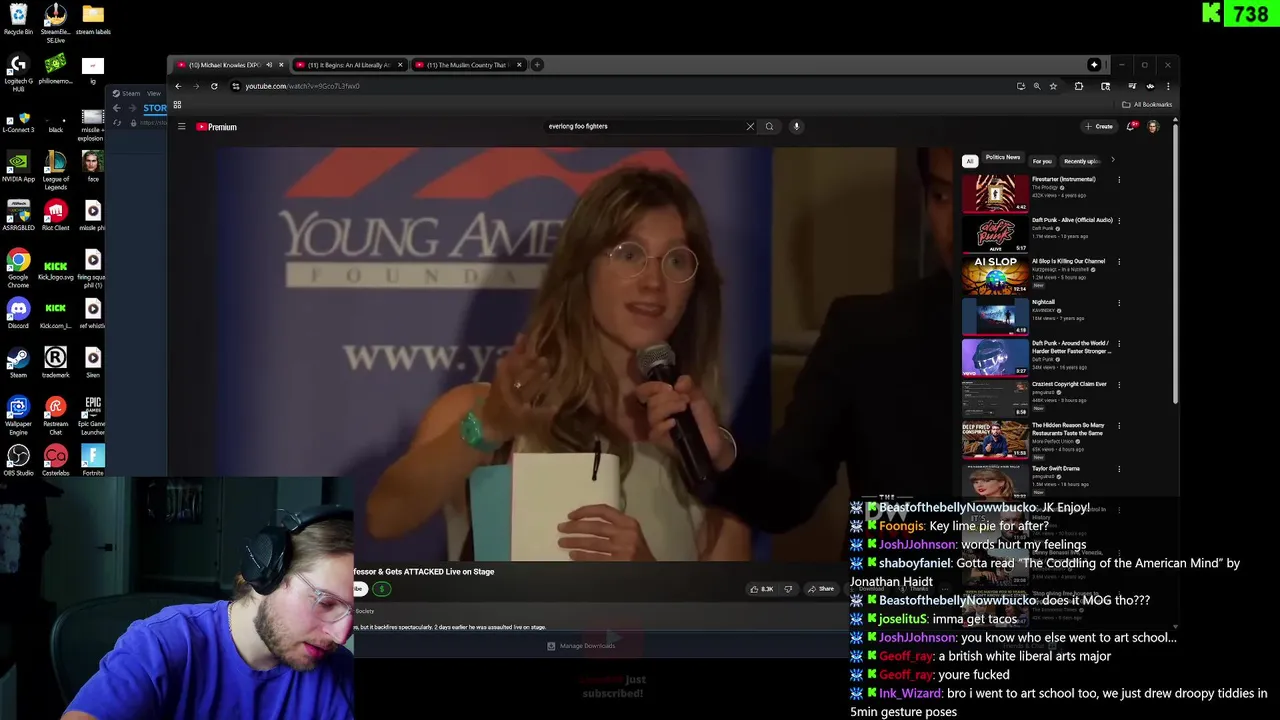The height and width of the screenshot is (720, 1280).
Task: Launch OBS Studio desktop shortcut
Action: pos(18,461)
